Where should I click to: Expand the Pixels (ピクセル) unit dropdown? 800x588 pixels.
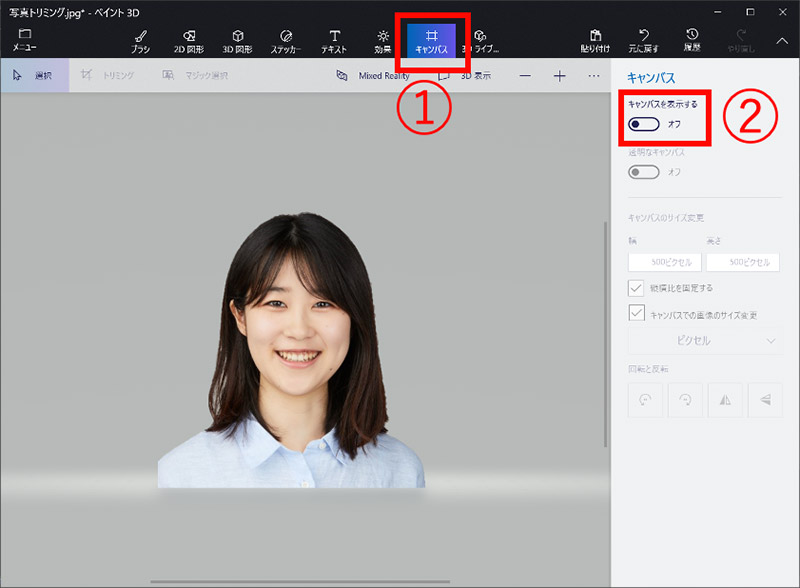coord(704,341)
